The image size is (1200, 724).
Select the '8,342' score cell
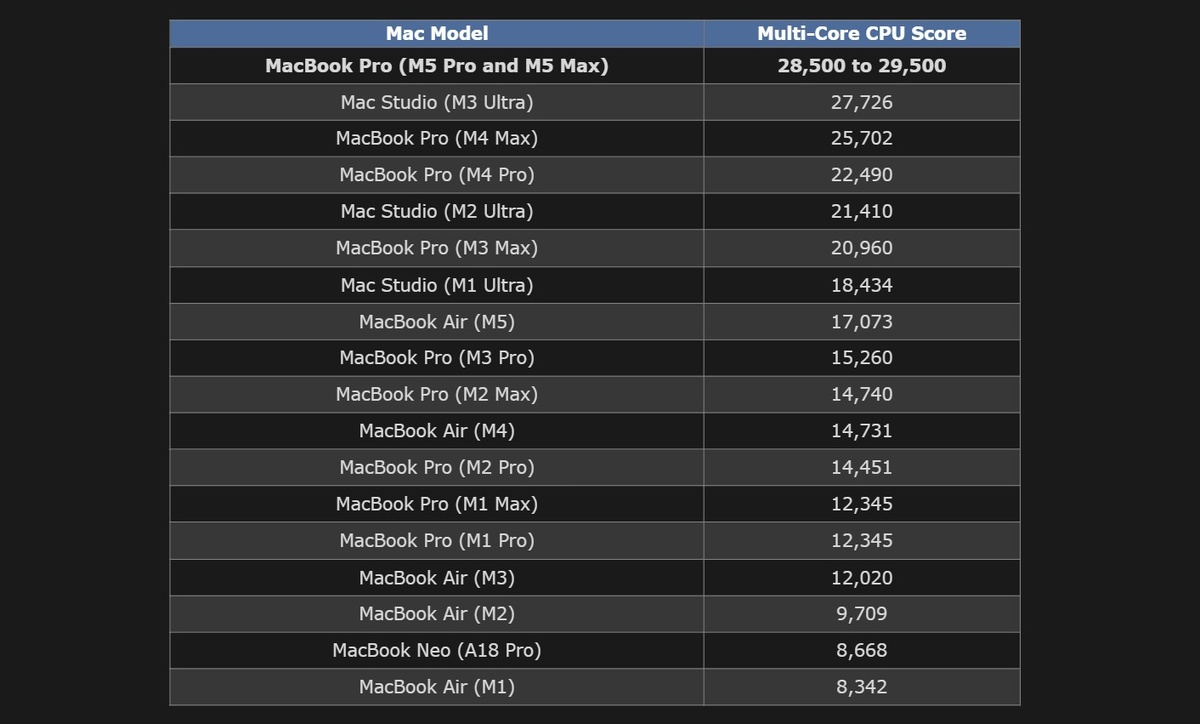coord(862,687)
